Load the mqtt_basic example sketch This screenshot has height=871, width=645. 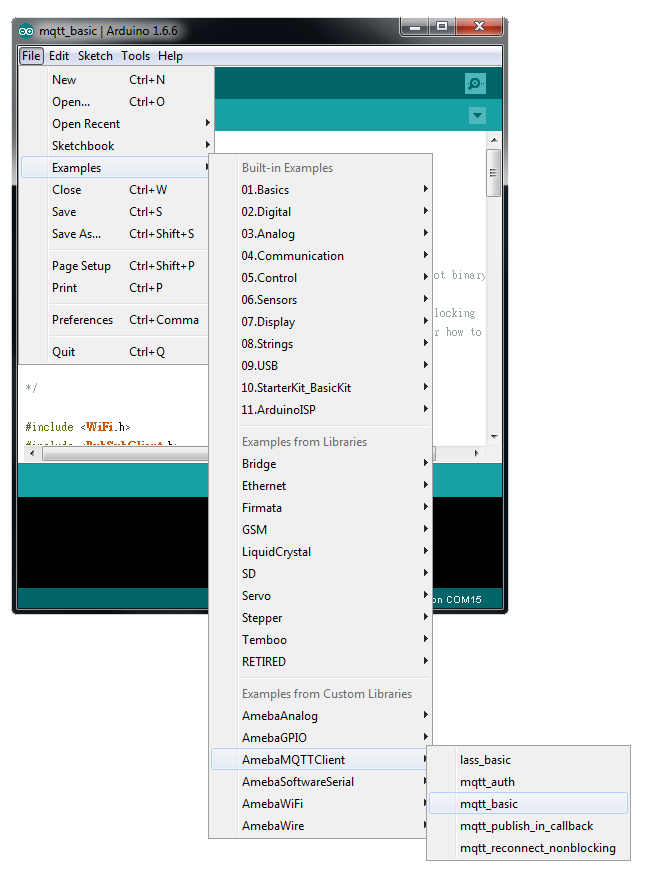click(528, 804)
